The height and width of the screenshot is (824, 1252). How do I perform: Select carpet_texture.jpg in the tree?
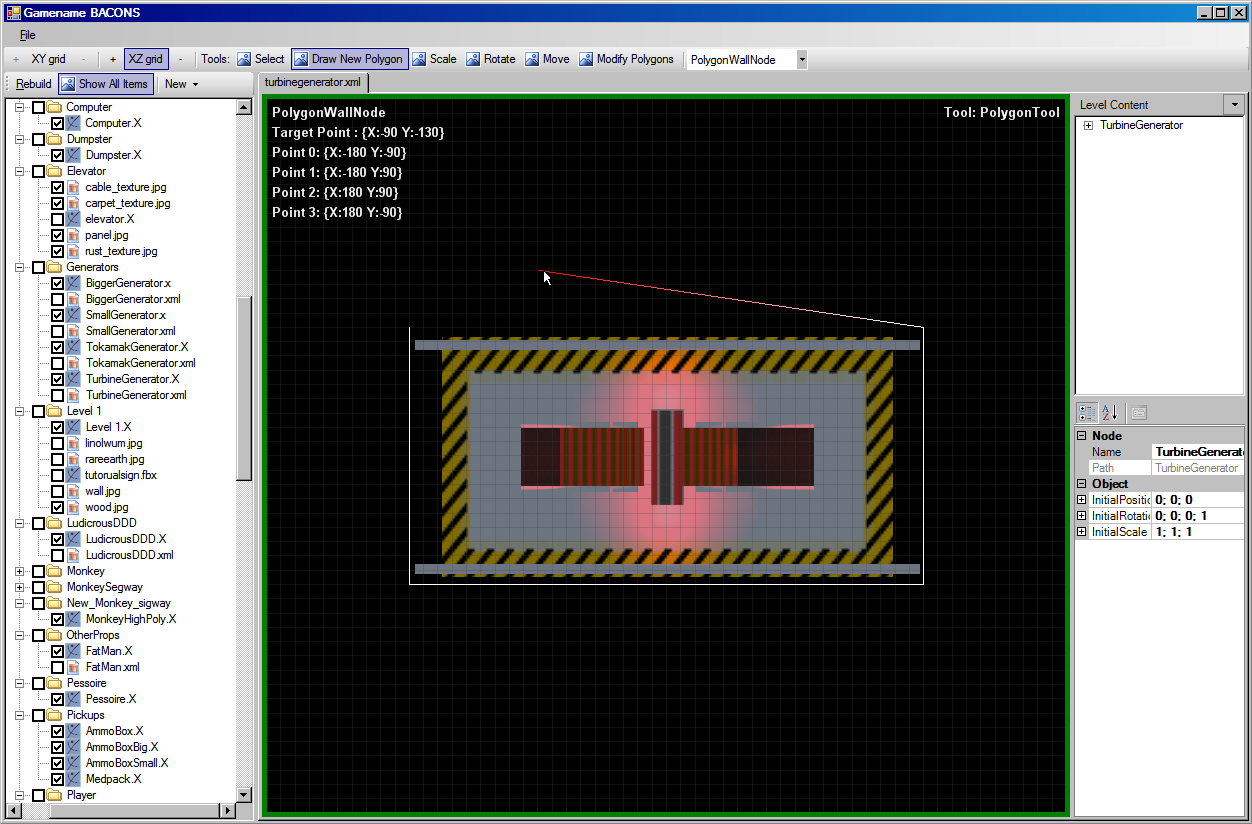128,203
